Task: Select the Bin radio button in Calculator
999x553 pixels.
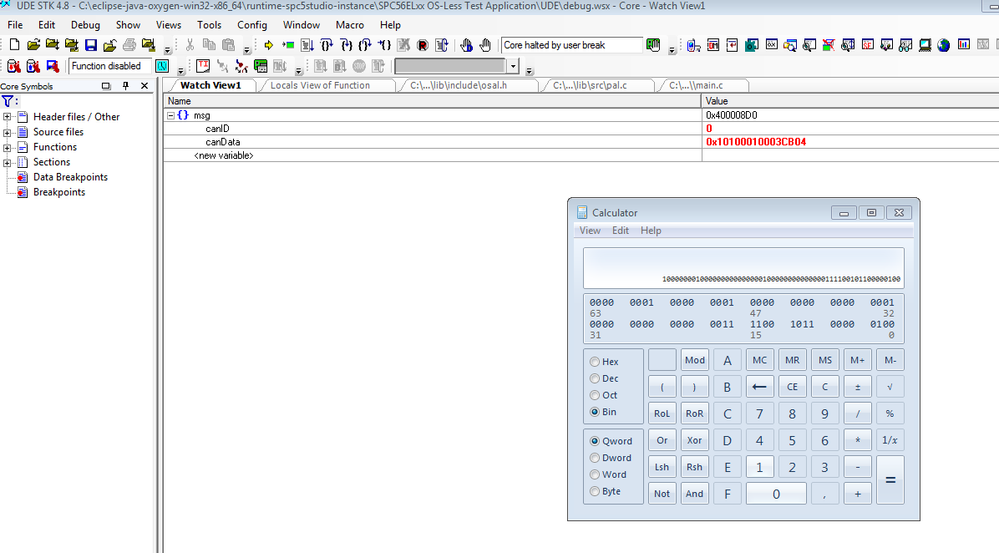Action: pyautogui.click(x=594, y=412)
